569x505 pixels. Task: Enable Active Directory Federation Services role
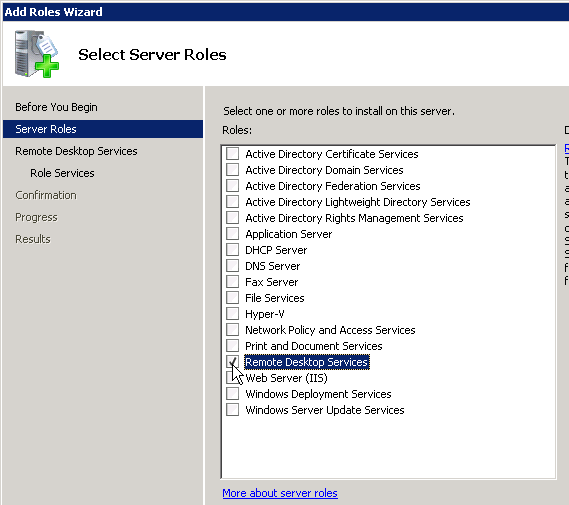[x=232, y=186]
